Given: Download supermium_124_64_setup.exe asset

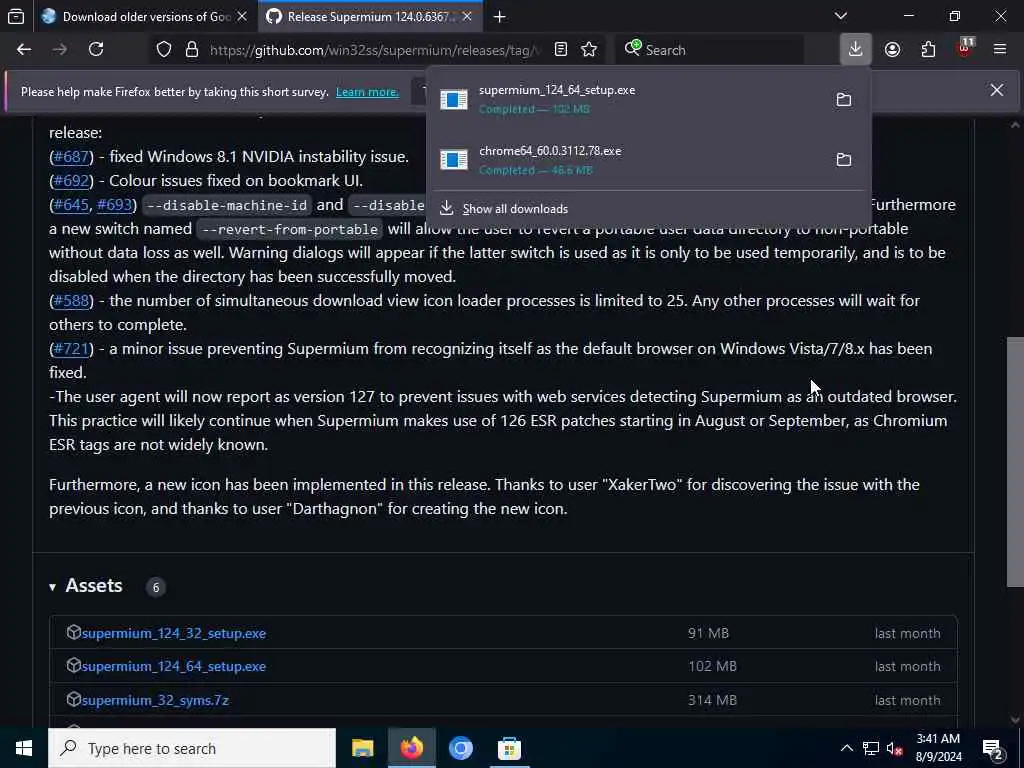Looking at the screenshot, I should tap(174, 667).
